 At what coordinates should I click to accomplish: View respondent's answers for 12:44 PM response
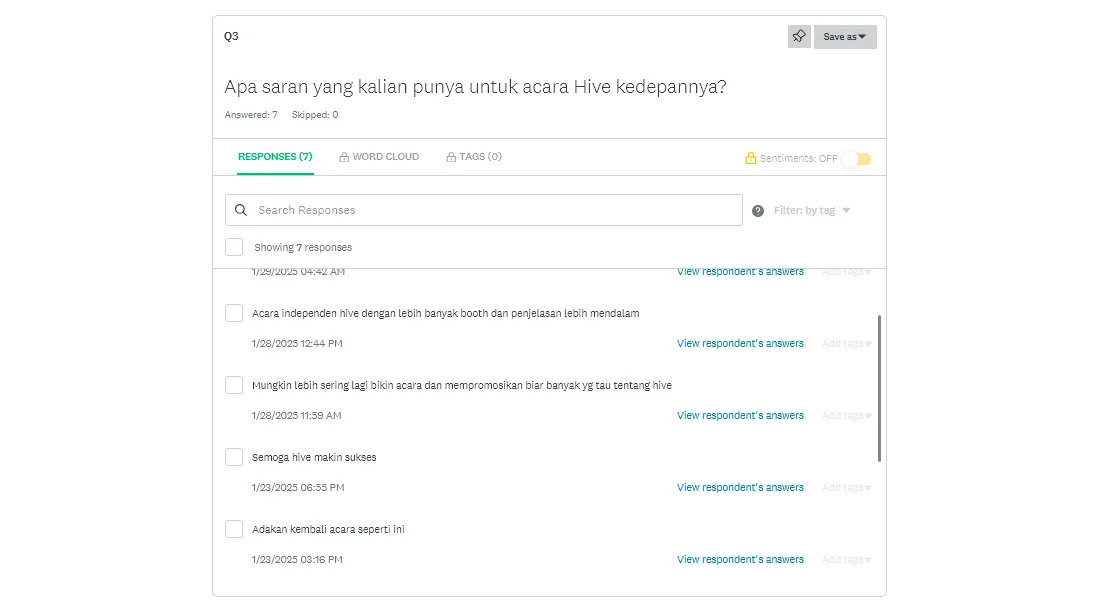(740, 344)
